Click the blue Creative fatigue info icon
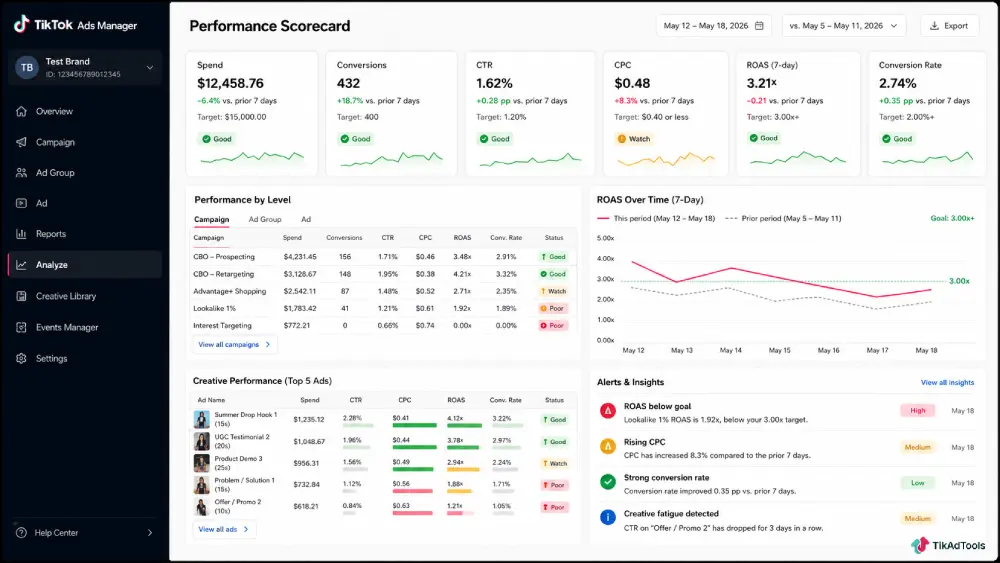 (608, 518)
